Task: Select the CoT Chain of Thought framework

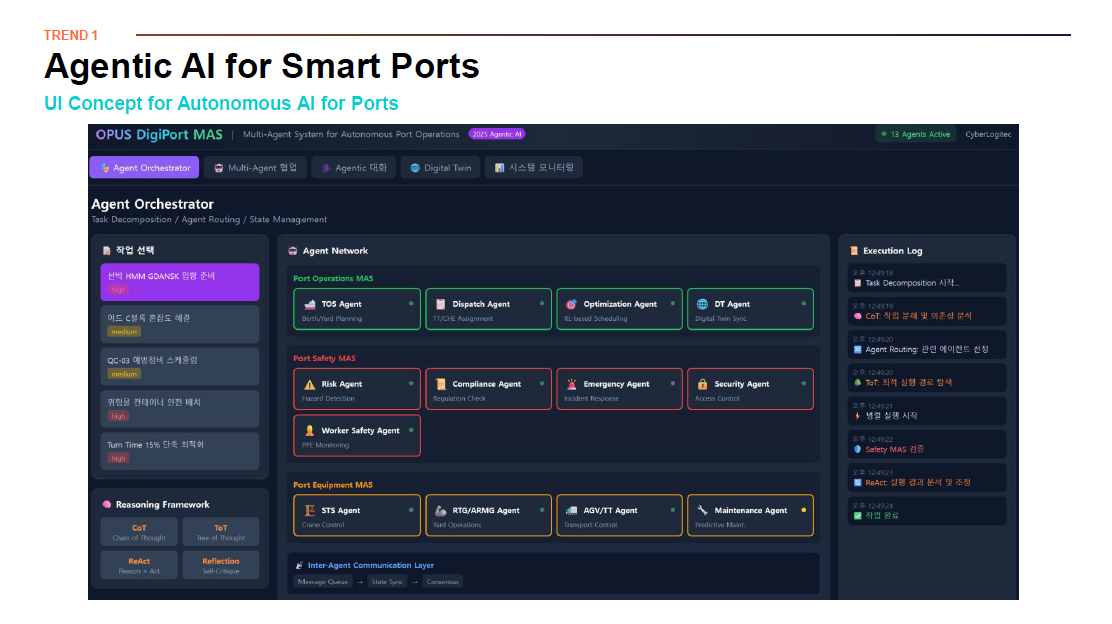Action: tap(139, 532)
